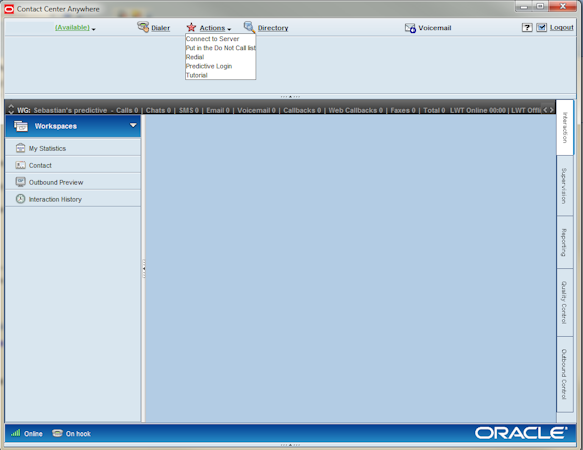Click Email 0 in status bar
583x450 pixels.
coord(218,110)
